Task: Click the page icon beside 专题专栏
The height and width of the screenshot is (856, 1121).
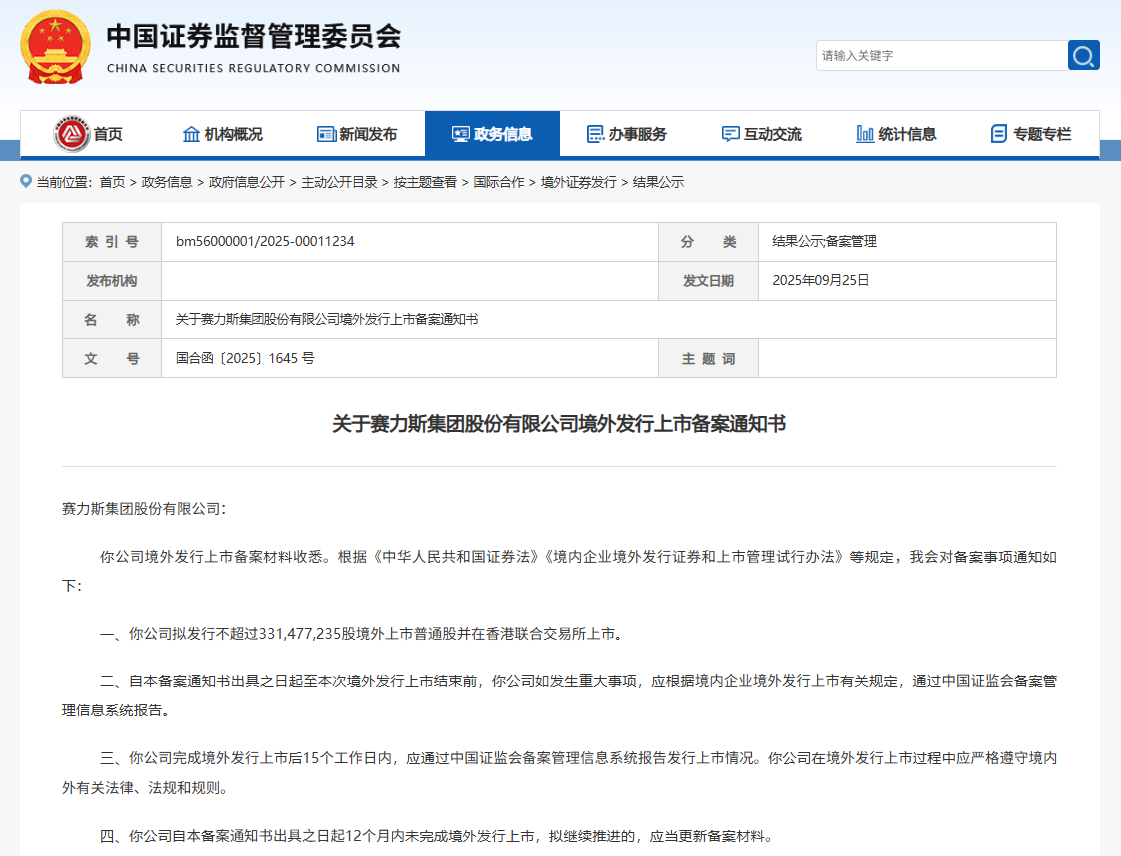Action: [x=998, y=134]
